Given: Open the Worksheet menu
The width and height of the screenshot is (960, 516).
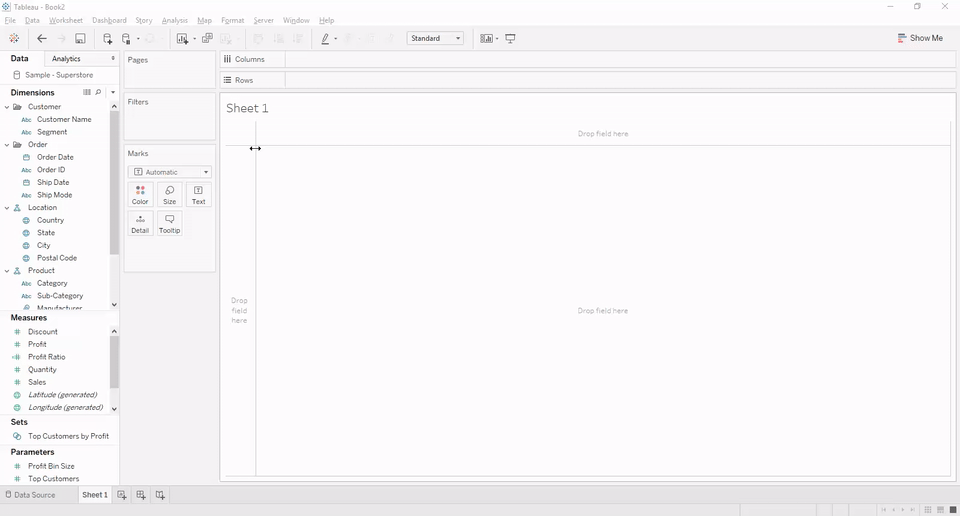Looking at the screenshot, I should tap(66, 20).
